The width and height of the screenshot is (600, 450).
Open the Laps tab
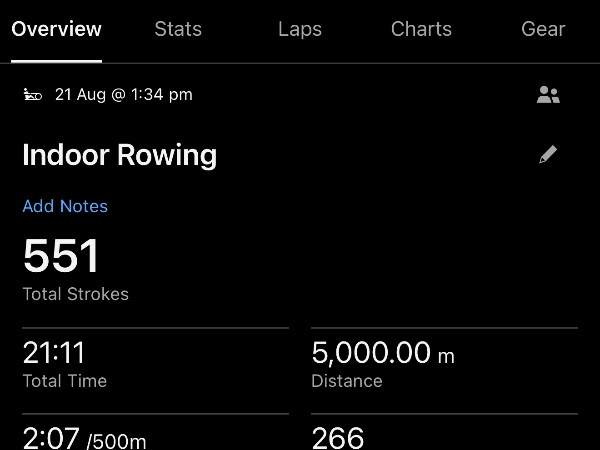pos(300,29)
